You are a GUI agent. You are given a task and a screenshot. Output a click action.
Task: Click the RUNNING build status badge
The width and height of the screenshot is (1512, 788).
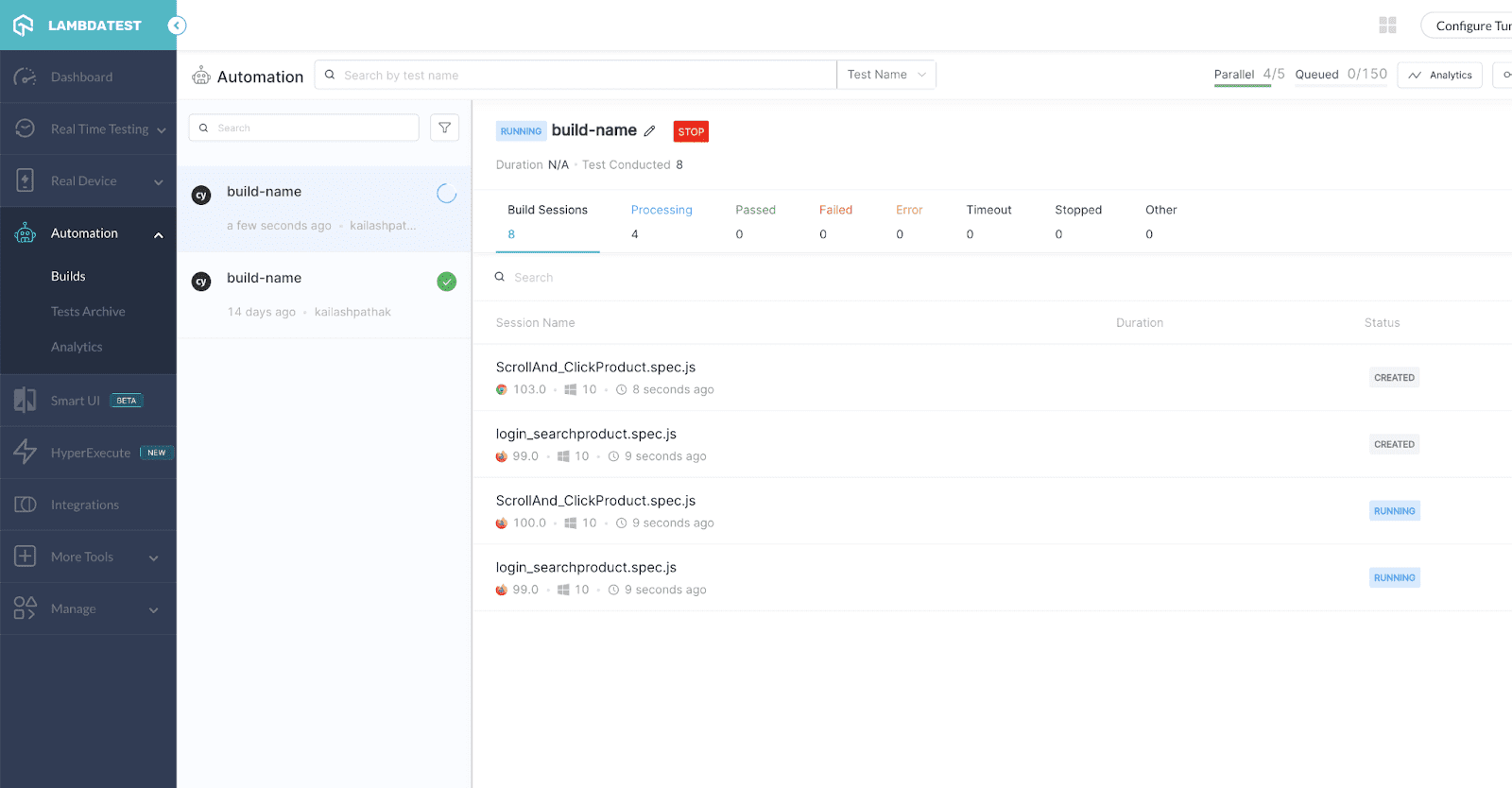(521, 131)
